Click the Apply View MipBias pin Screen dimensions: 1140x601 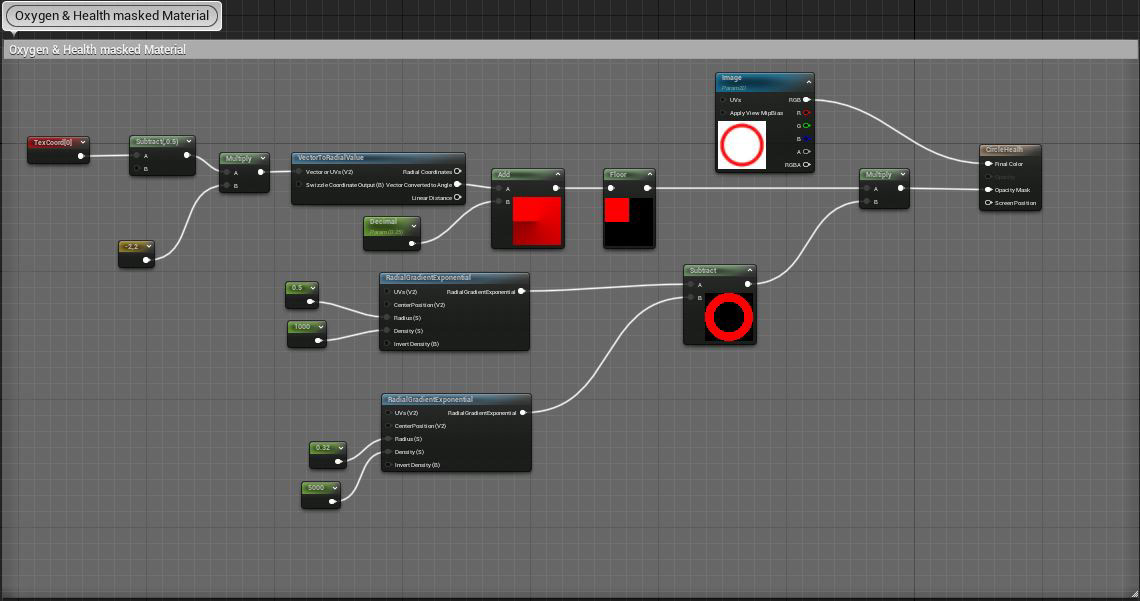[723, 113]
